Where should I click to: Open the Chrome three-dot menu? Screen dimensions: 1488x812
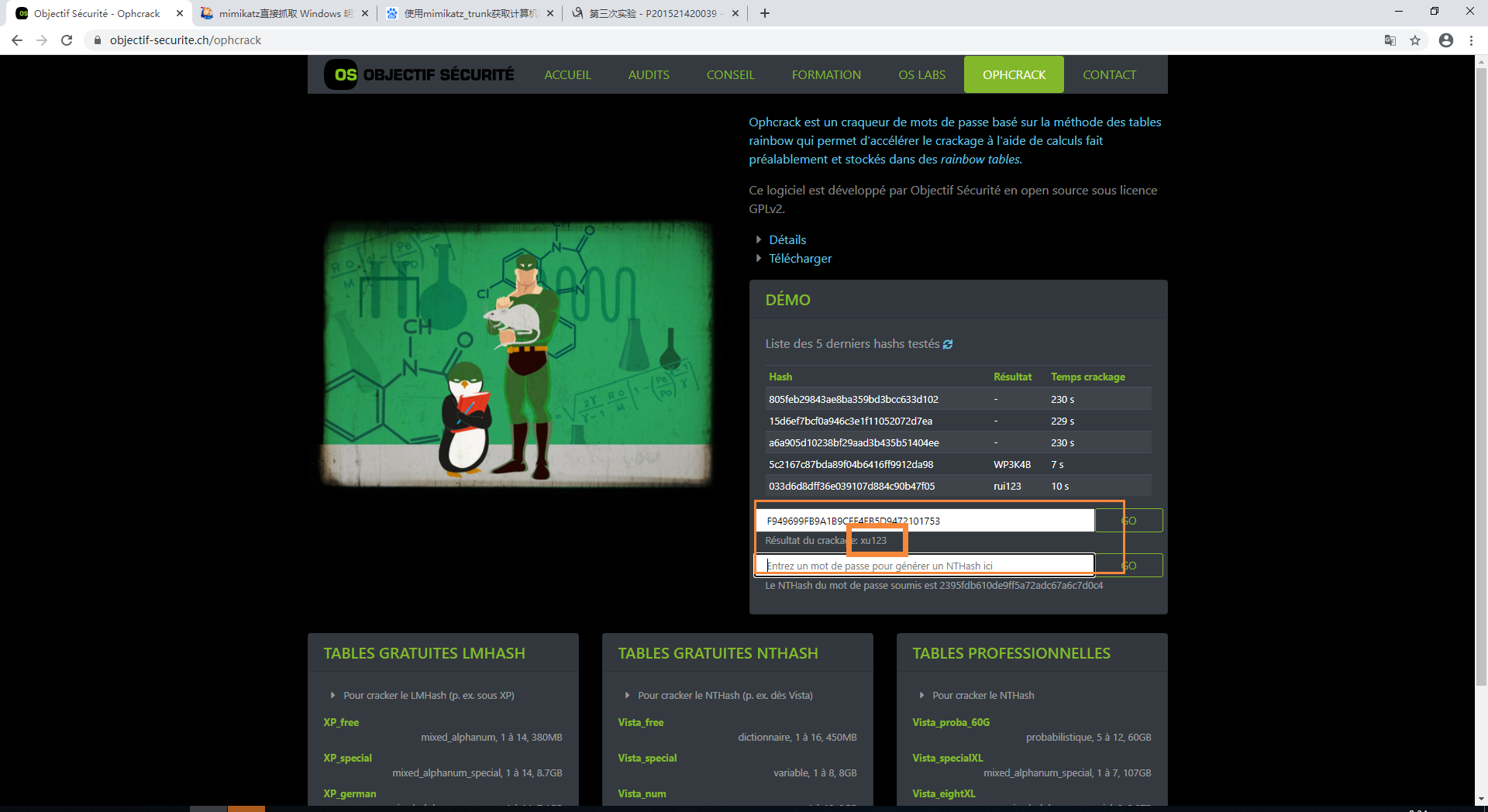tap(1471, 40)
